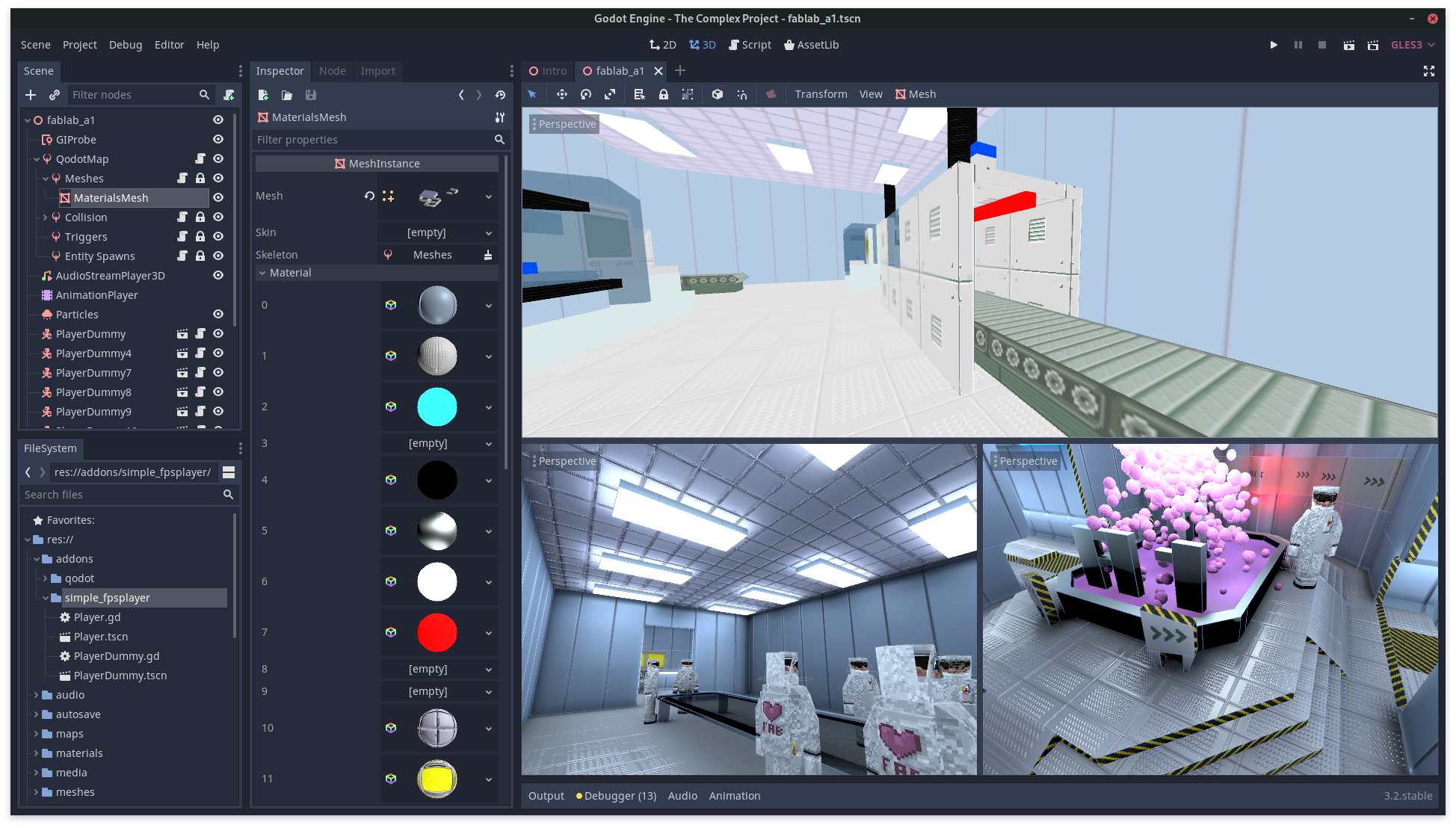Click the cyan material 2 preview
The width and height of the screenshot is (1456, 828).
[437, 407]
